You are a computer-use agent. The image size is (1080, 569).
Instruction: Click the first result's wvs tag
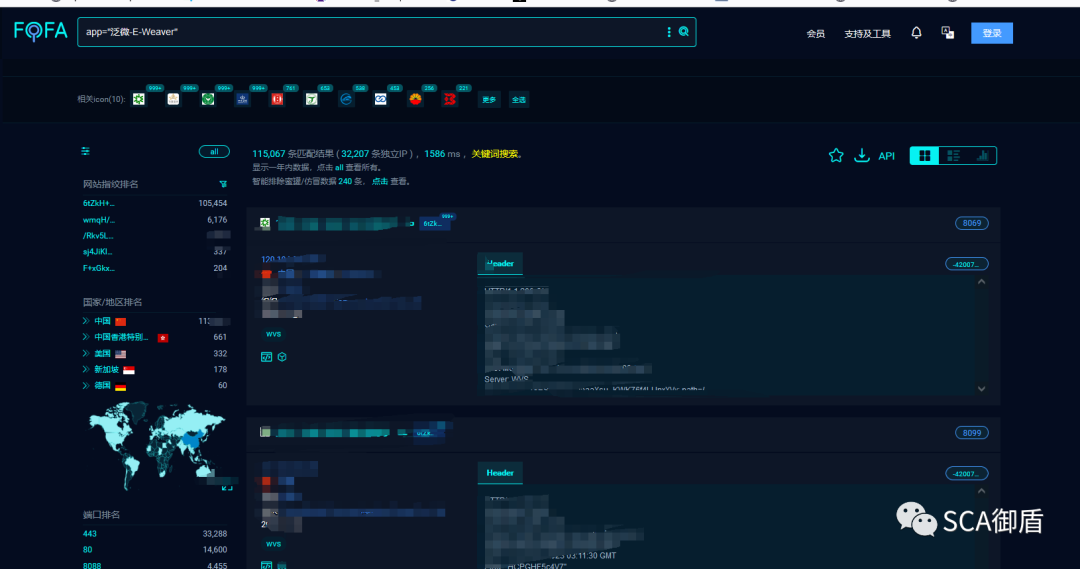click(273, 334)
